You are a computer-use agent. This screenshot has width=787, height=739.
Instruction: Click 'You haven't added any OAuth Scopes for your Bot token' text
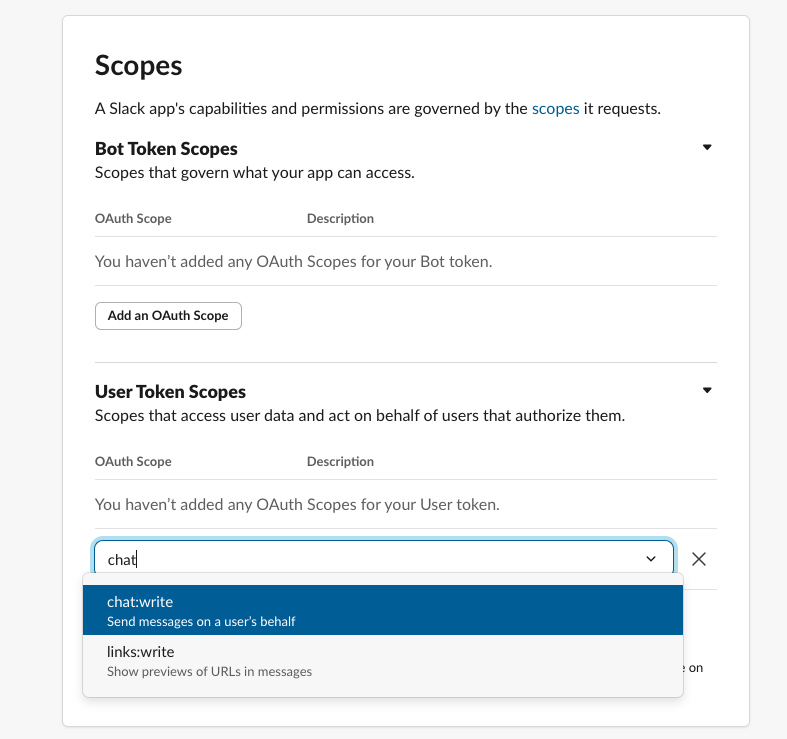294,262
